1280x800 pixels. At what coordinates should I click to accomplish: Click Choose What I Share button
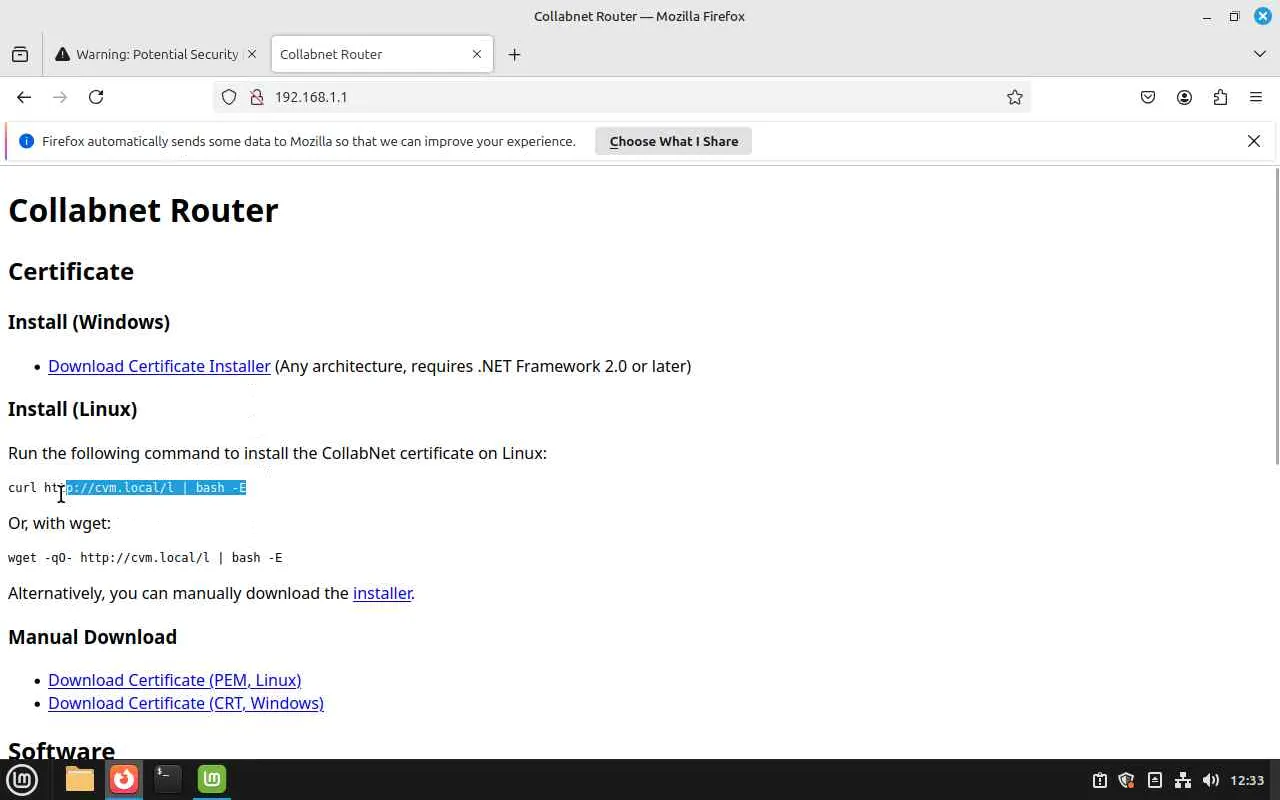click(674, 141)
